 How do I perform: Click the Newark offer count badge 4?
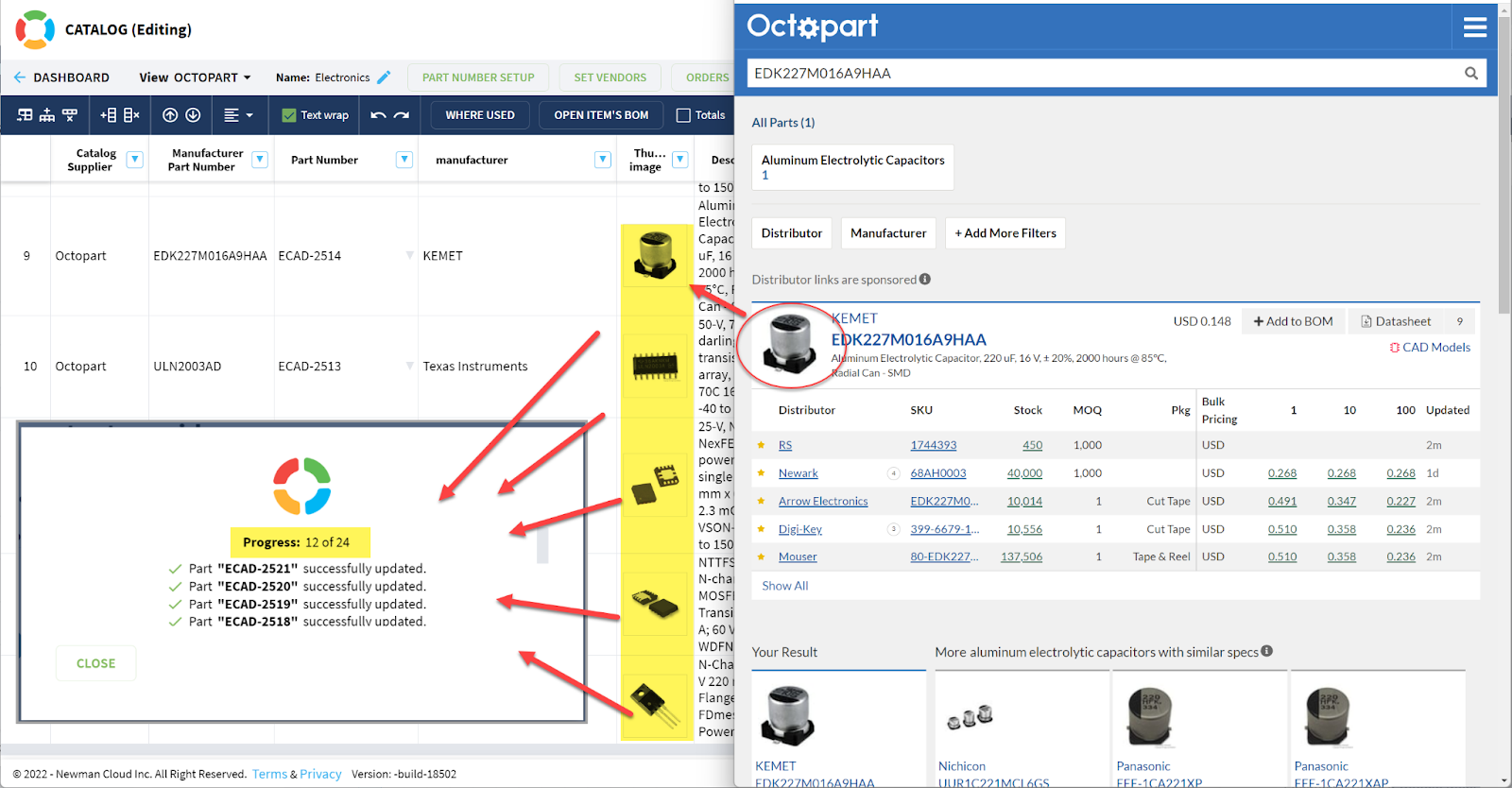pyautogui.click(x=893, y=473)
